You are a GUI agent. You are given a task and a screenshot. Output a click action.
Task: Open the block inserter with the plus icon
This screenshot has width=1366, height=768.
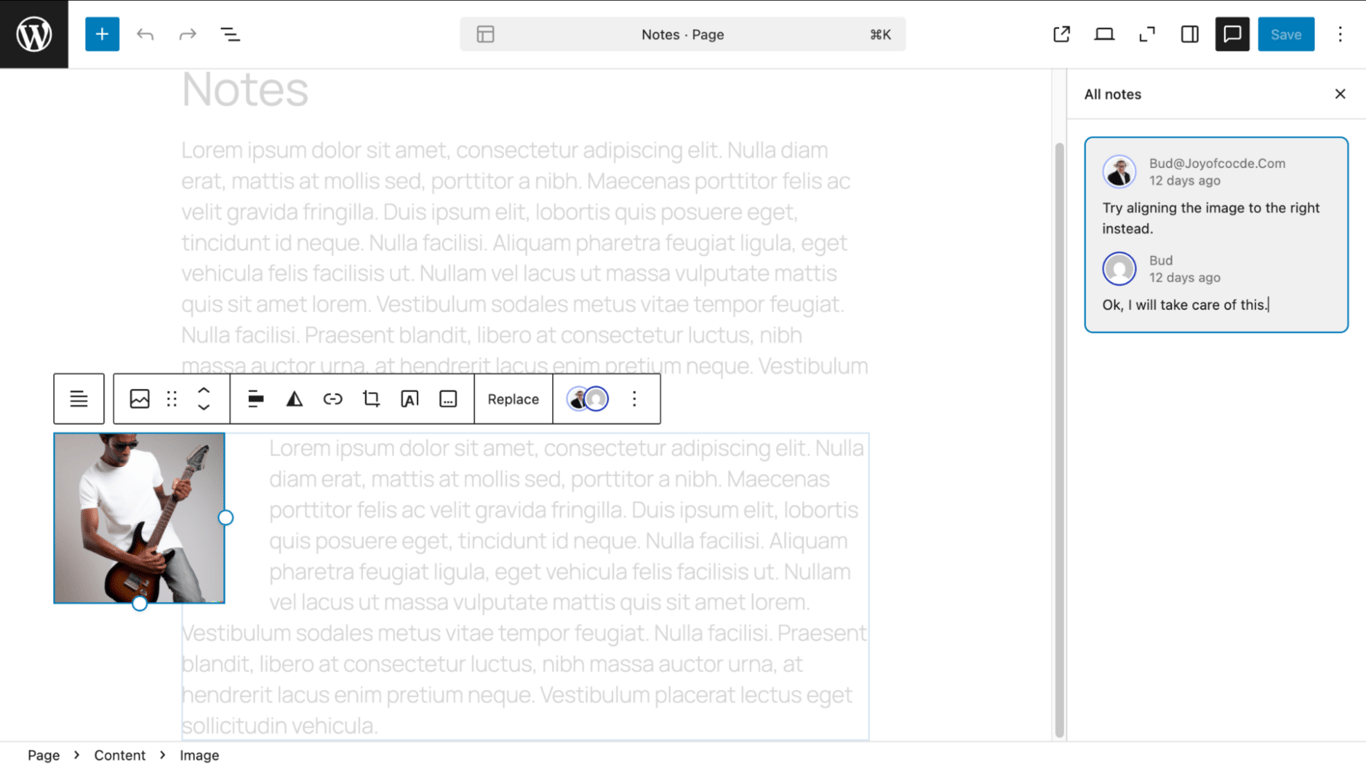[101, 33]
